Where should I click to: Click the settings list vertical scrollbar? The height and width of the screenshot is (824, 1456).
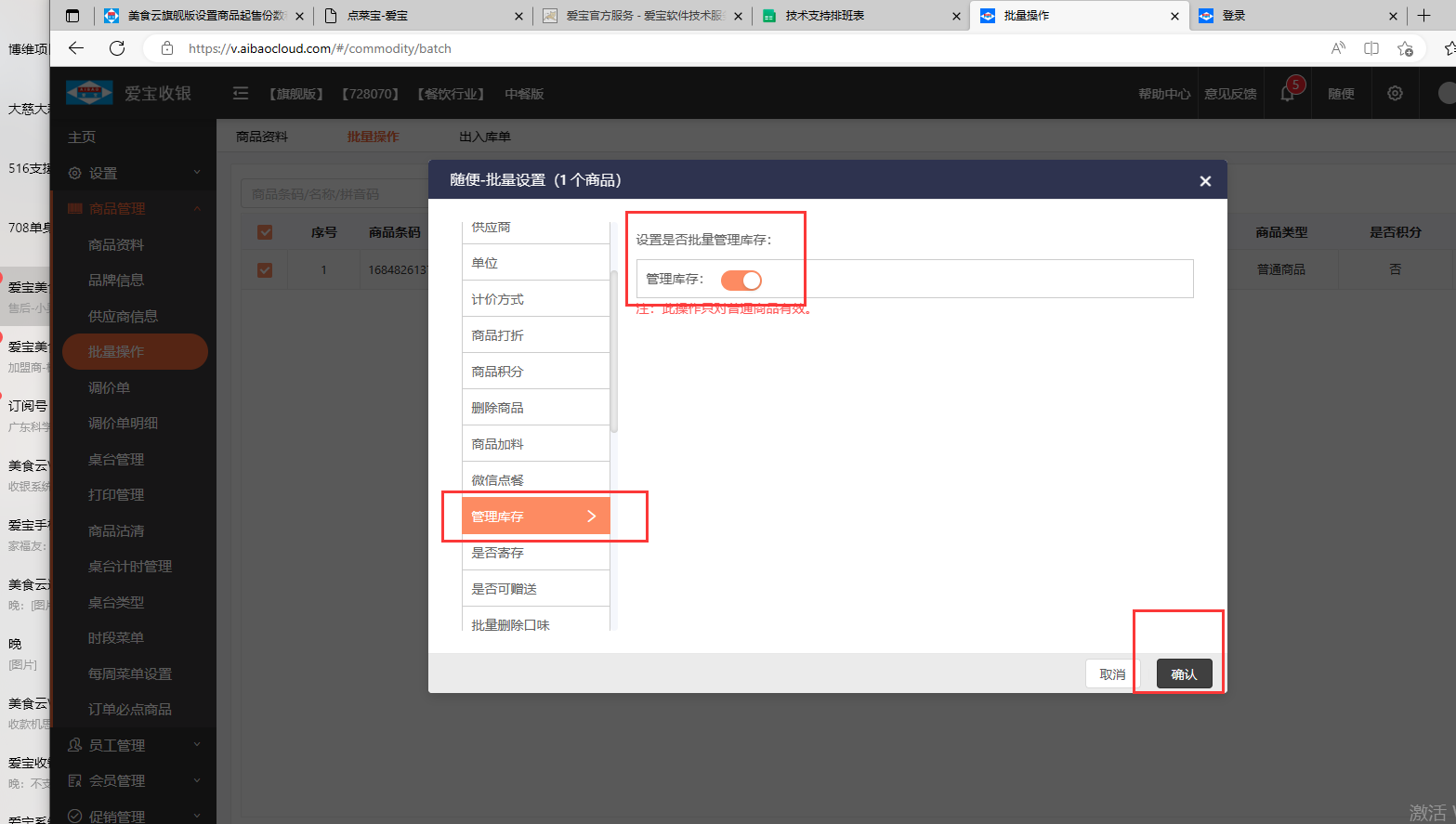click(614, 351)
